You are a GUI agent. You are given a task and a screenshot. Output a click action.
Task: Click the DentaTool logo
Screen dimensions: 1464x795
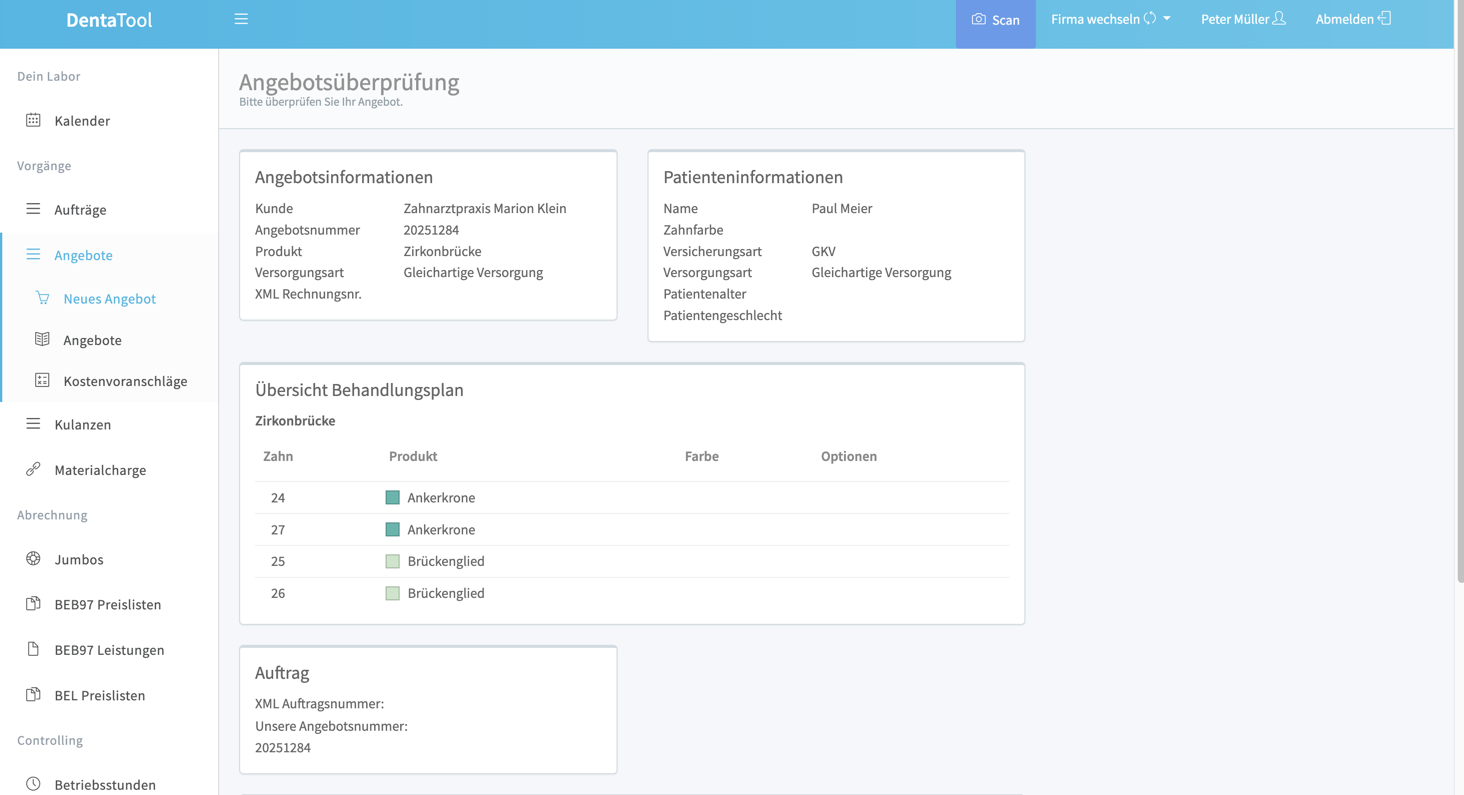click(x=109, y=20)
